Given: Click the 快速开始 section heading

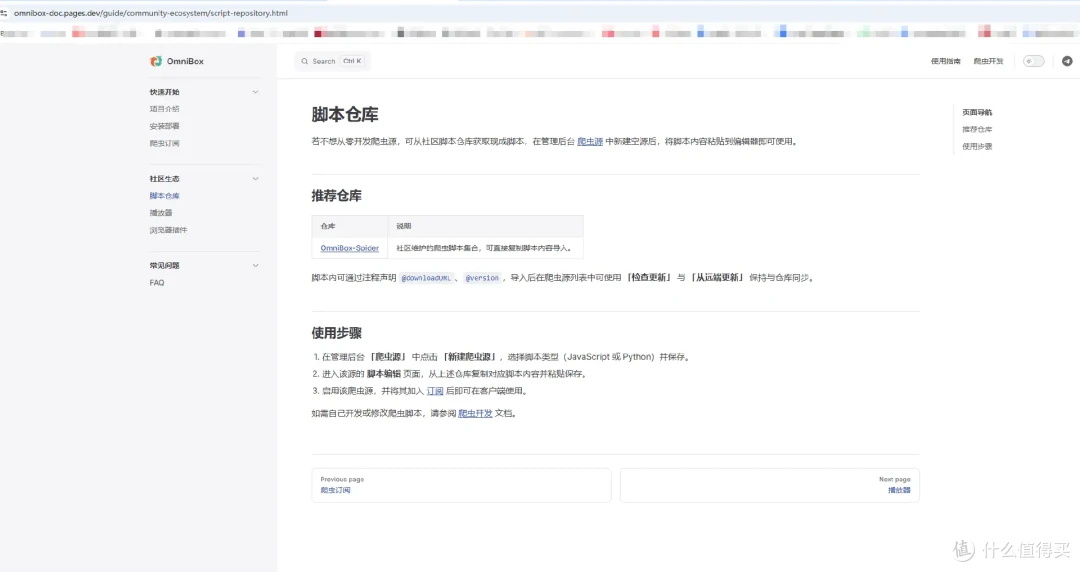Looking at the screenshot, I should tap(165, 92).
